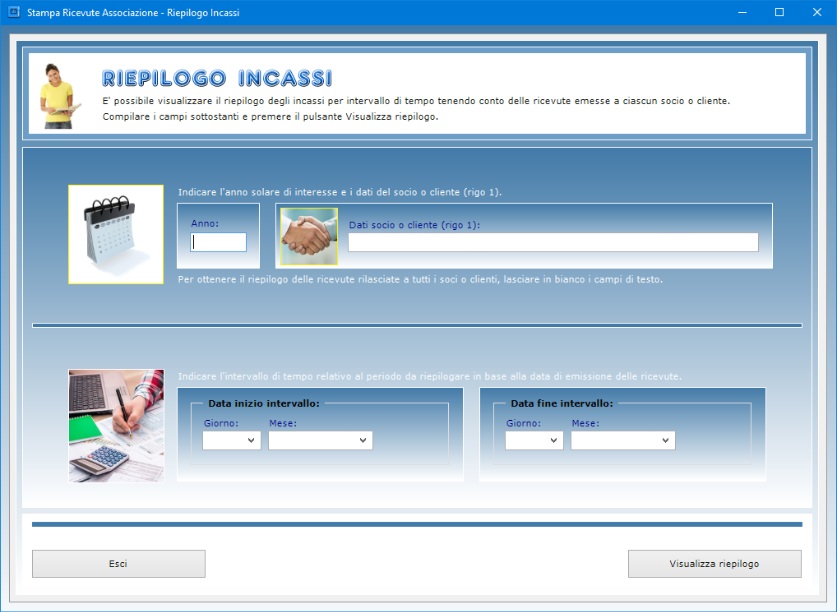Open Mese dropdown for Data inizio intervallo
The height and width of the screenshot is (612, 837).
tap(320, 441)
